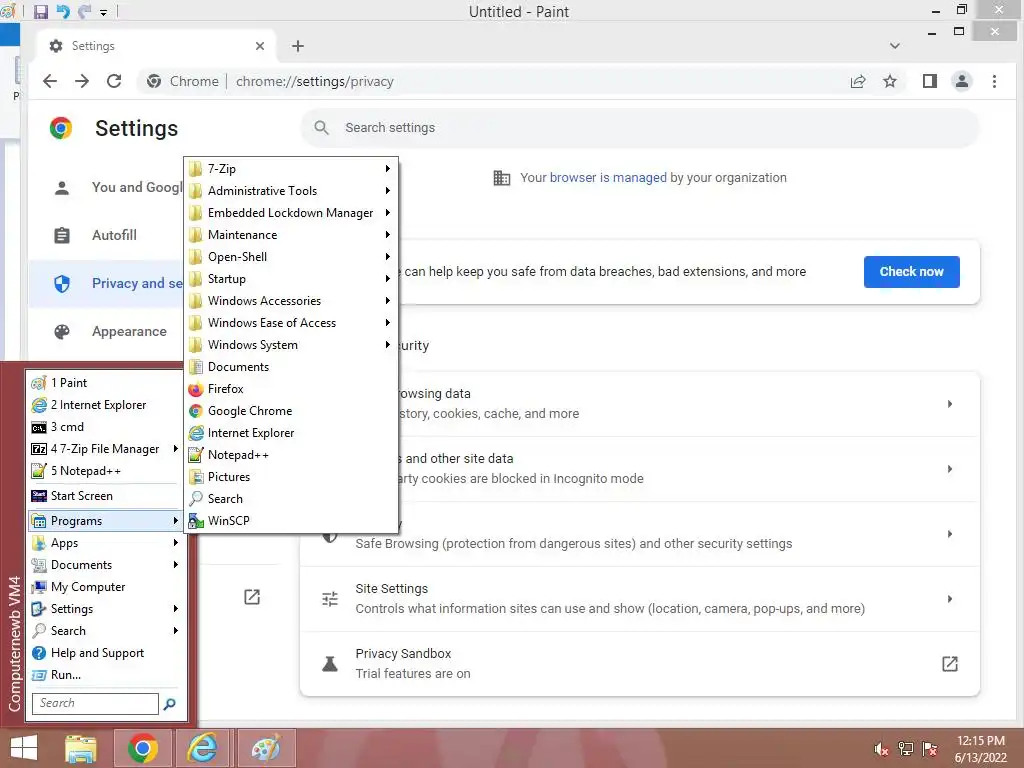Click the Chrome back arrow
Image resolution: width=1024 pixels, height=768 pixels.
50,81
